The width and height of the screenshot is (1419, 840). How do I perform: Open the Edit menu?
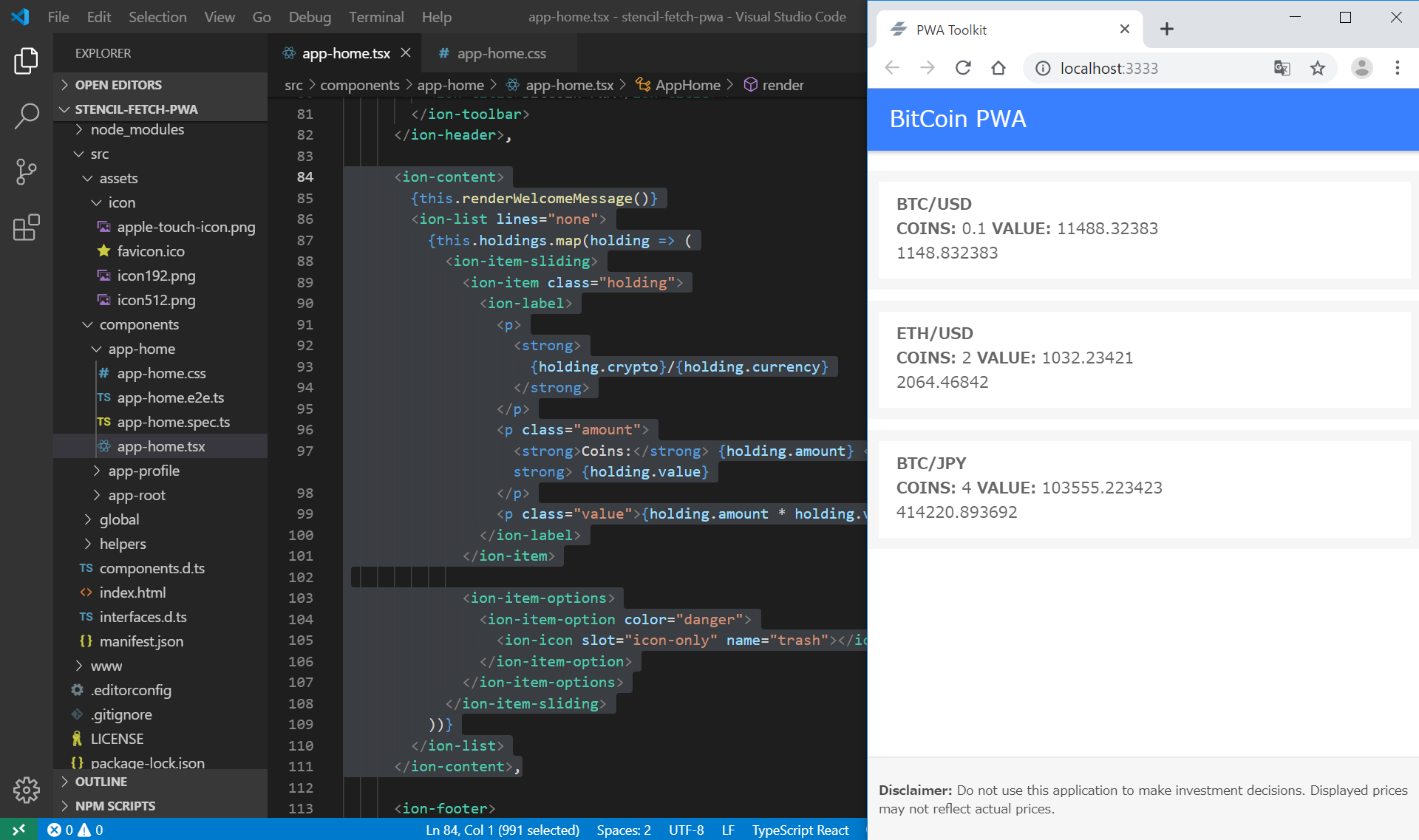click(x=99, y=17)
